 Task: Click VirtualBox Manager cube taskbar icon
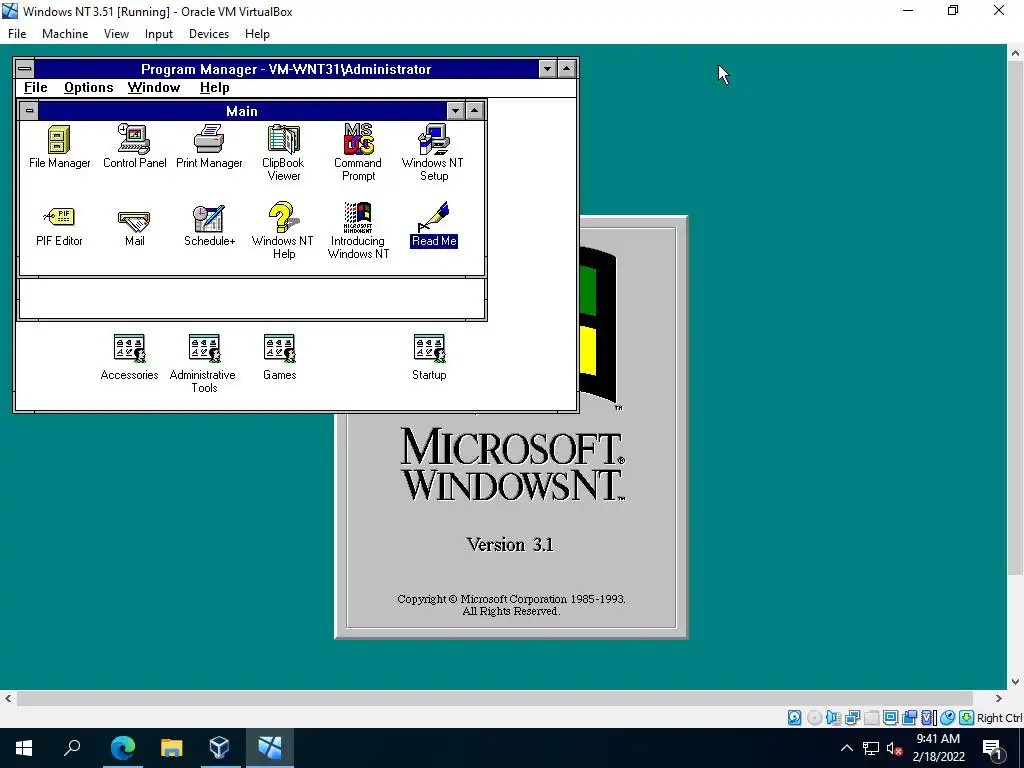pyautogui.click(x=219, y=747)
